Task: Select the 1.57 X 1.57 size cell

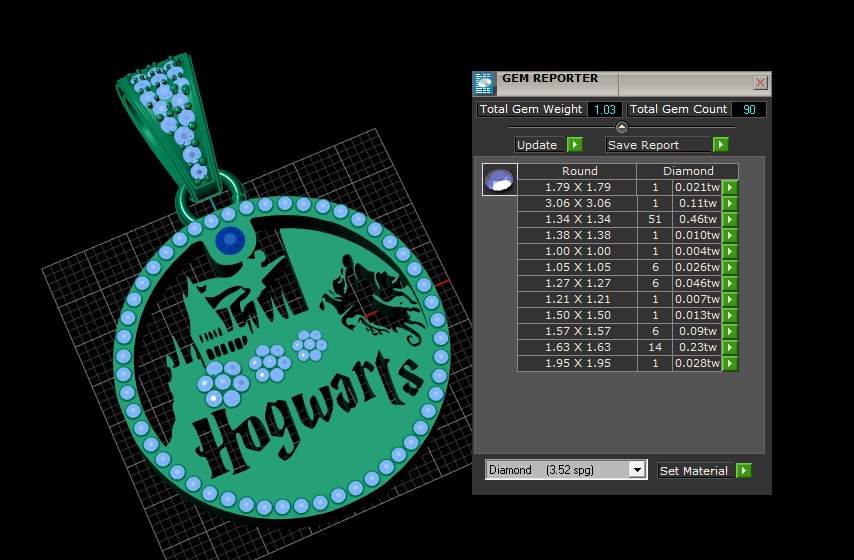Action: [x=578, y=331]
